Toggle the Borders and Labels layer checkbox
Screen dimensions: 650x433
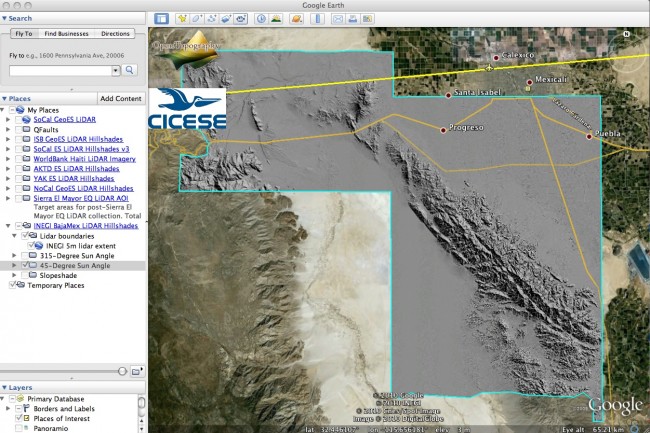pos(18,409)
